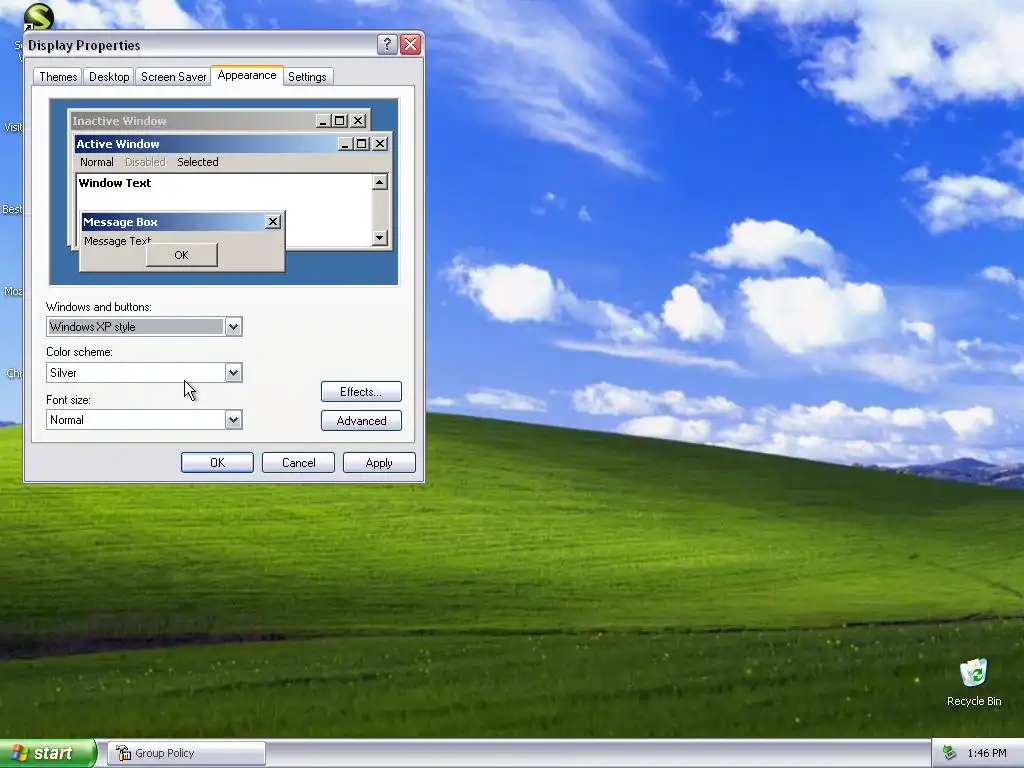Screen dimensions: 1024x768
Task: Click the Normal font size field
Action: pyautogui.click(x=144, y=420)
